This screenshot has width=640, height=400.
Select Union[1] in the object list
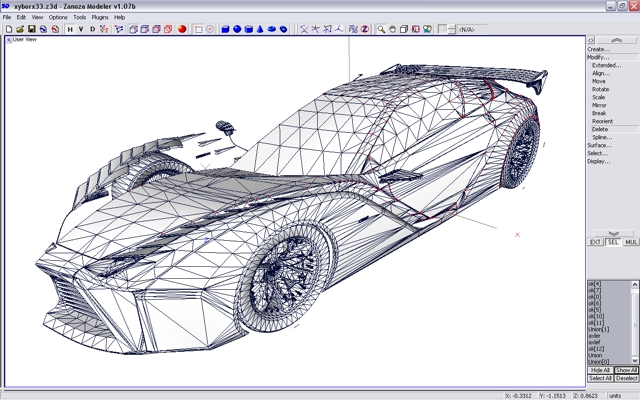(599, 329)
